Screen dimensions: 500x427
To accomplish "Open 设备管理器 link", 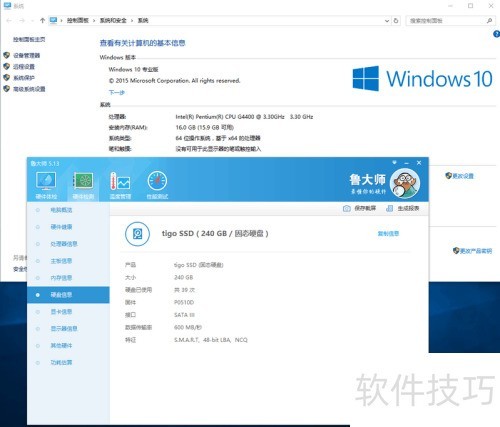I will 26,55.
